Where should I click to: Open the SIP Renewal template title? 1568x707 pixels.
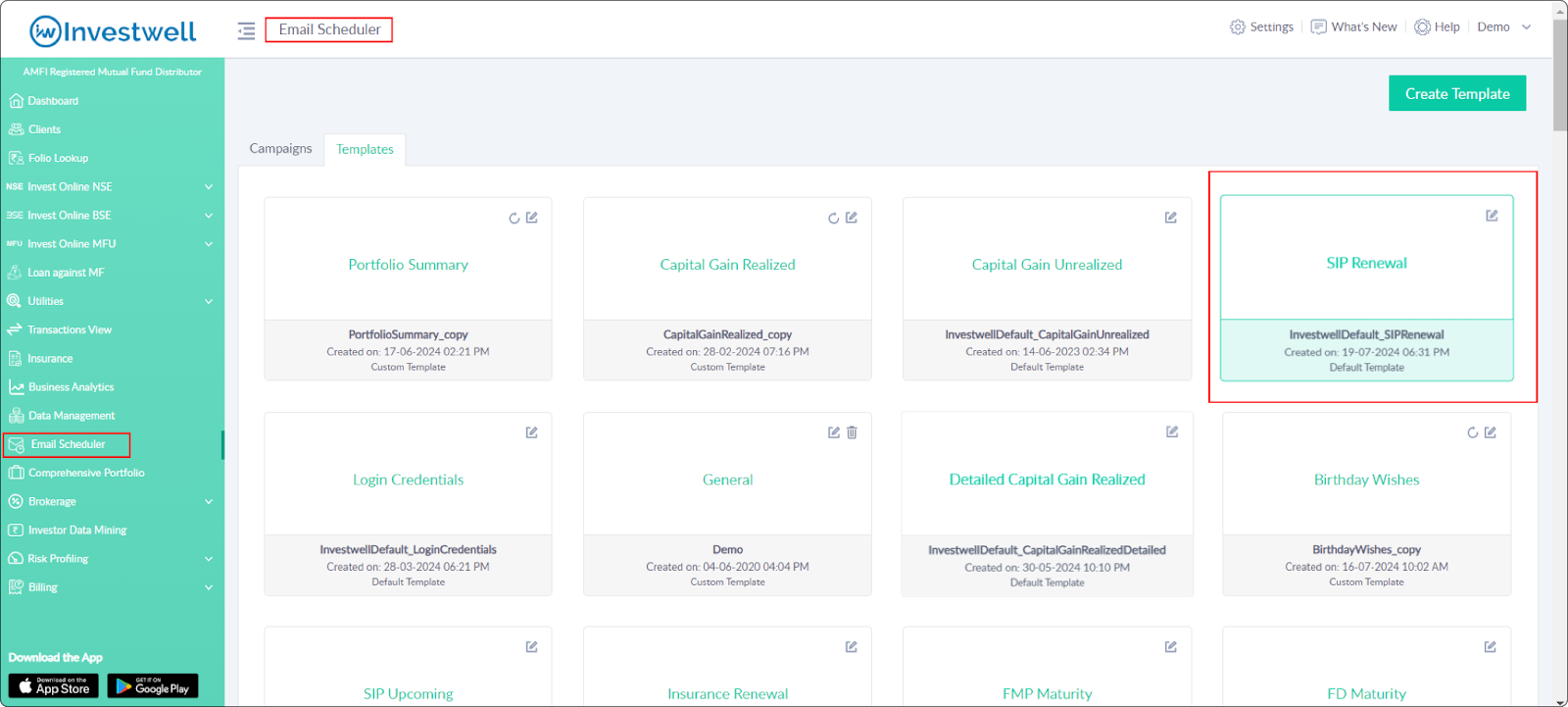1366,263
